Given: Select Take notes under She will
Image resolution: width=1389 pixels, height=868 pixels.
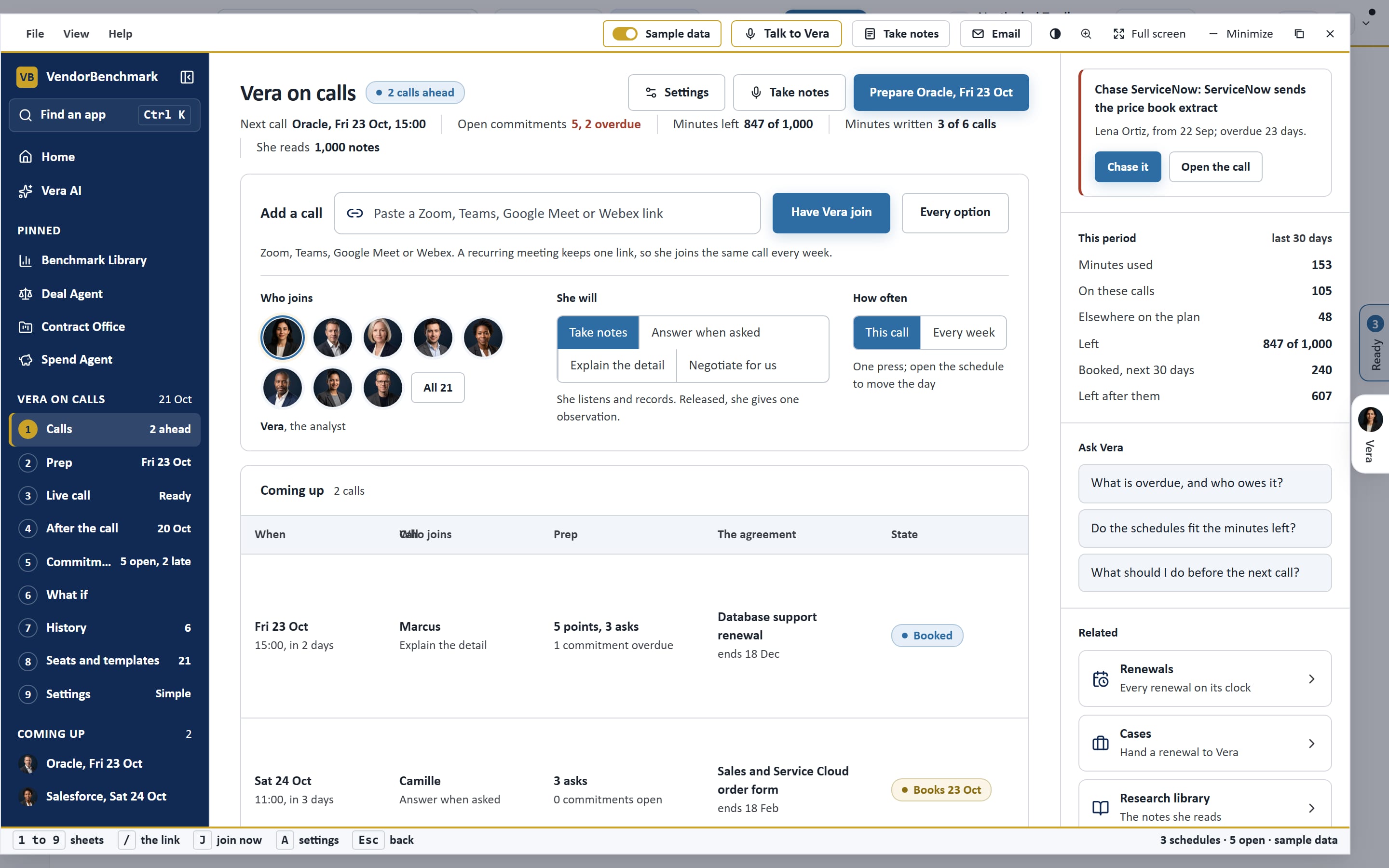Looking at the screenshot, I should [598, 332].
